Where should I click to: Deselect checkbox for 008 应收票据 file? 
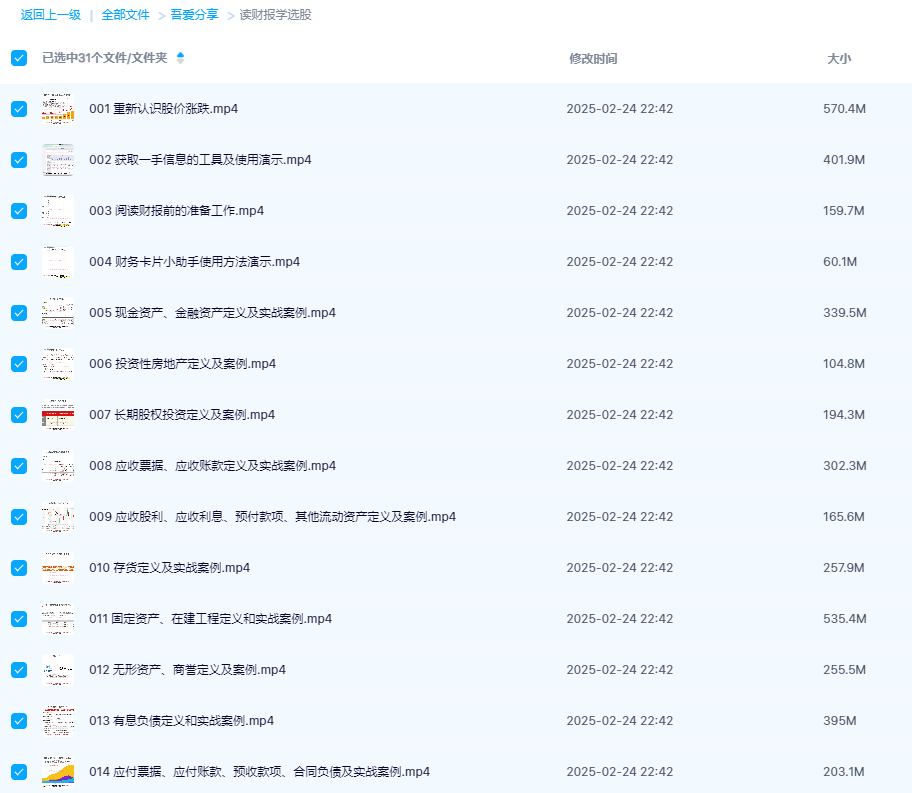point(19,466)
